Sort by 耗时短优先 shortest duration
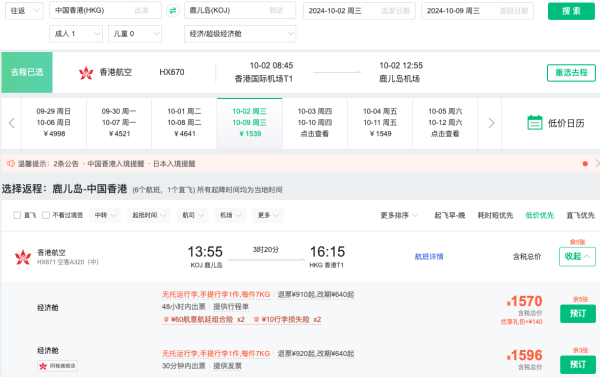Viewport: 600px width, 377px height. (x=495, y=215)
